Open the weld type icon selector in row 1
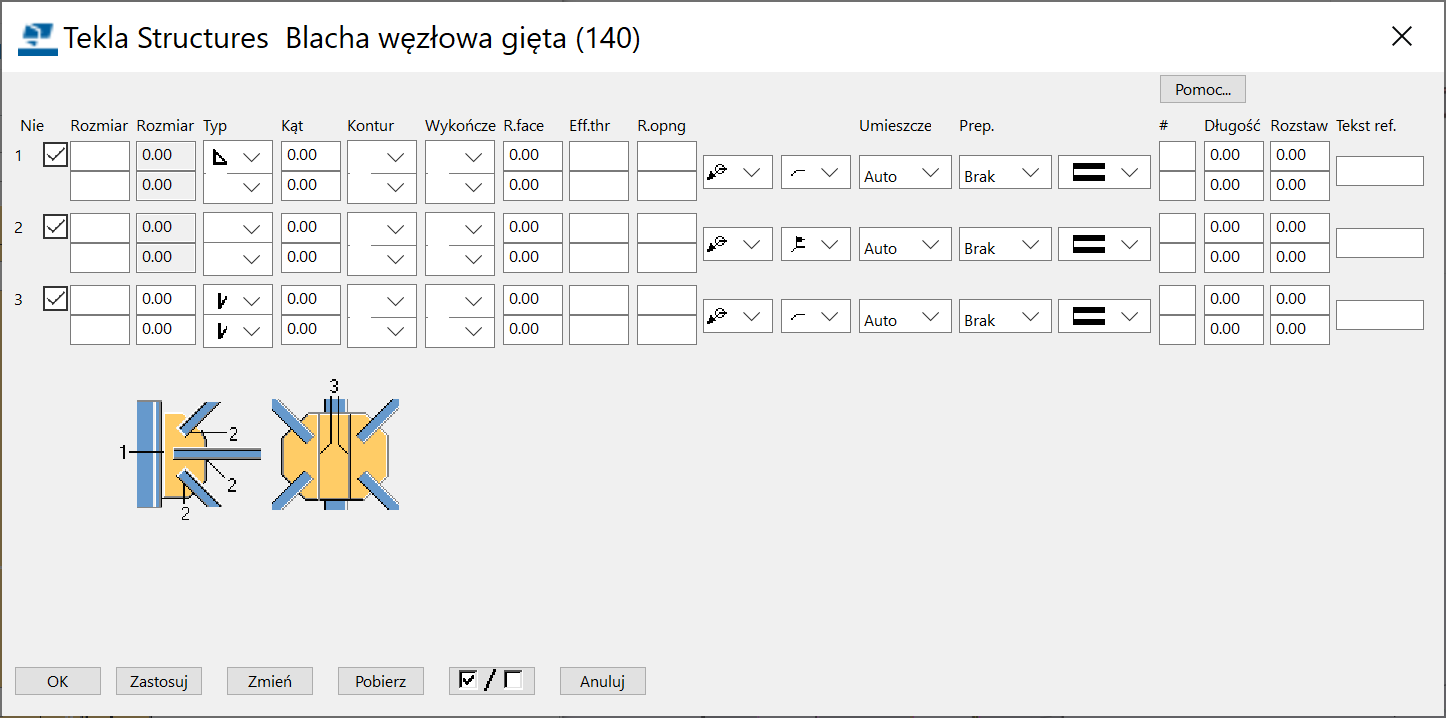Image resolution: width=1446 pixels, height=718 pixels. tap(737, 172)
